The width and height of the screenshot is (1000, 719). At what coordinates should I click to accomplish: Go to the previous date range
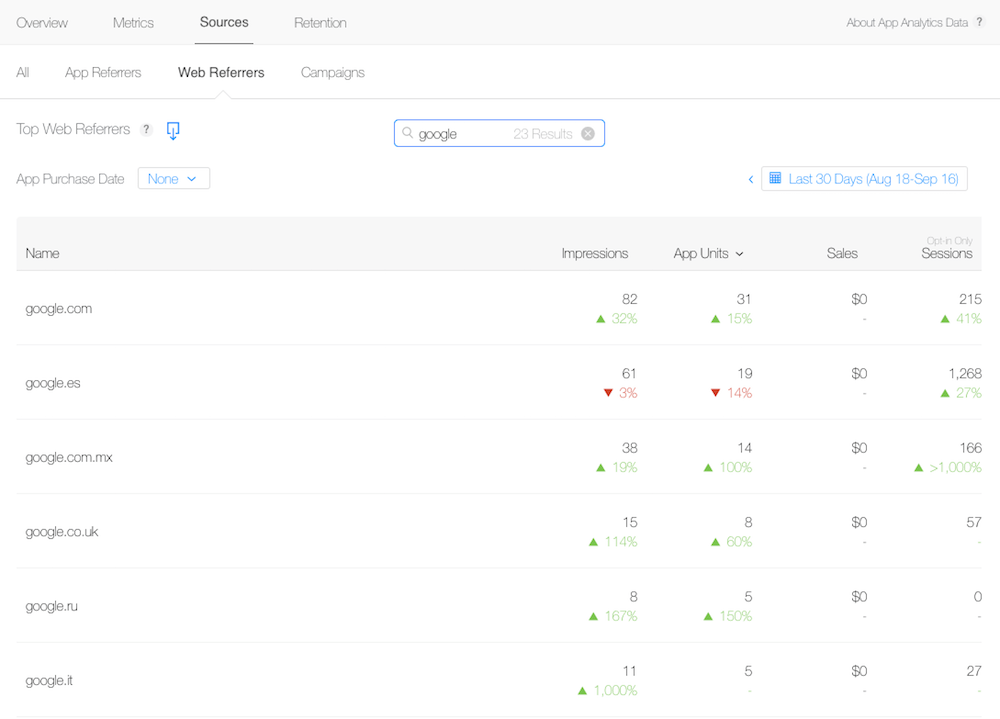pos(751,179)
